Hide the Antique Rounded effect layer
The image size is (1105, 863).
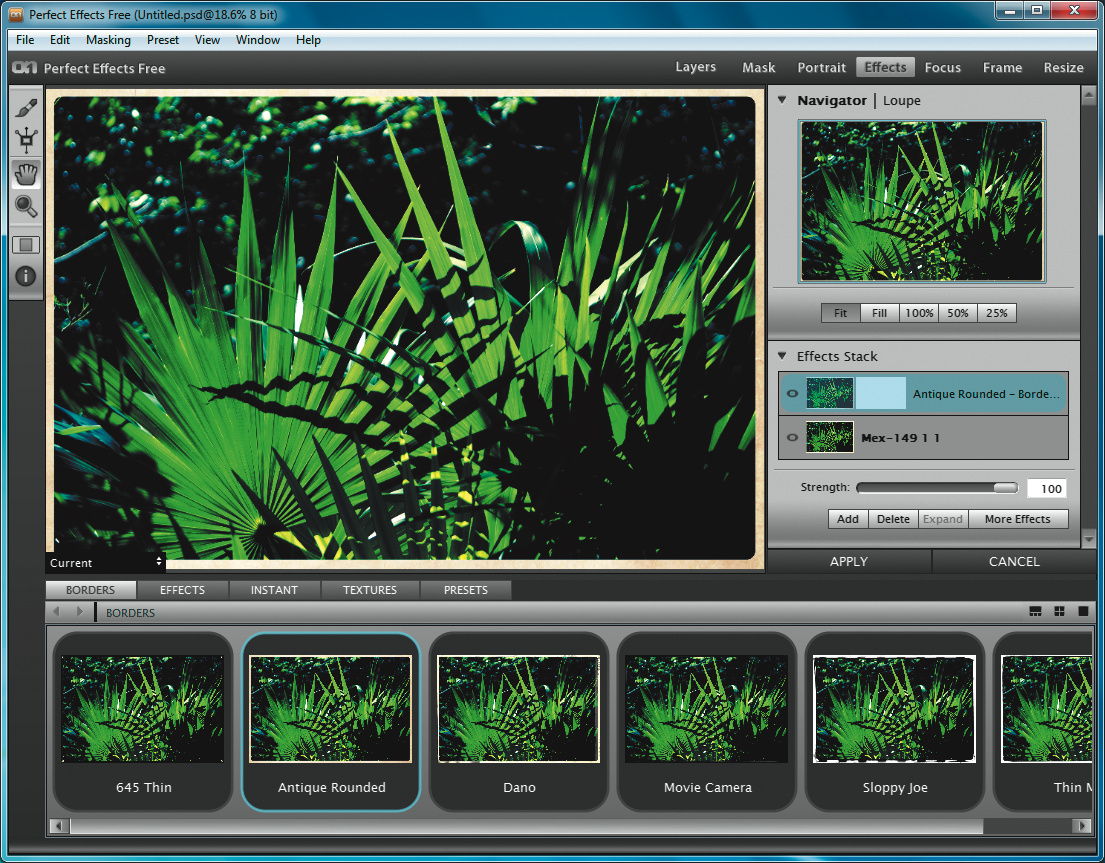792,394
